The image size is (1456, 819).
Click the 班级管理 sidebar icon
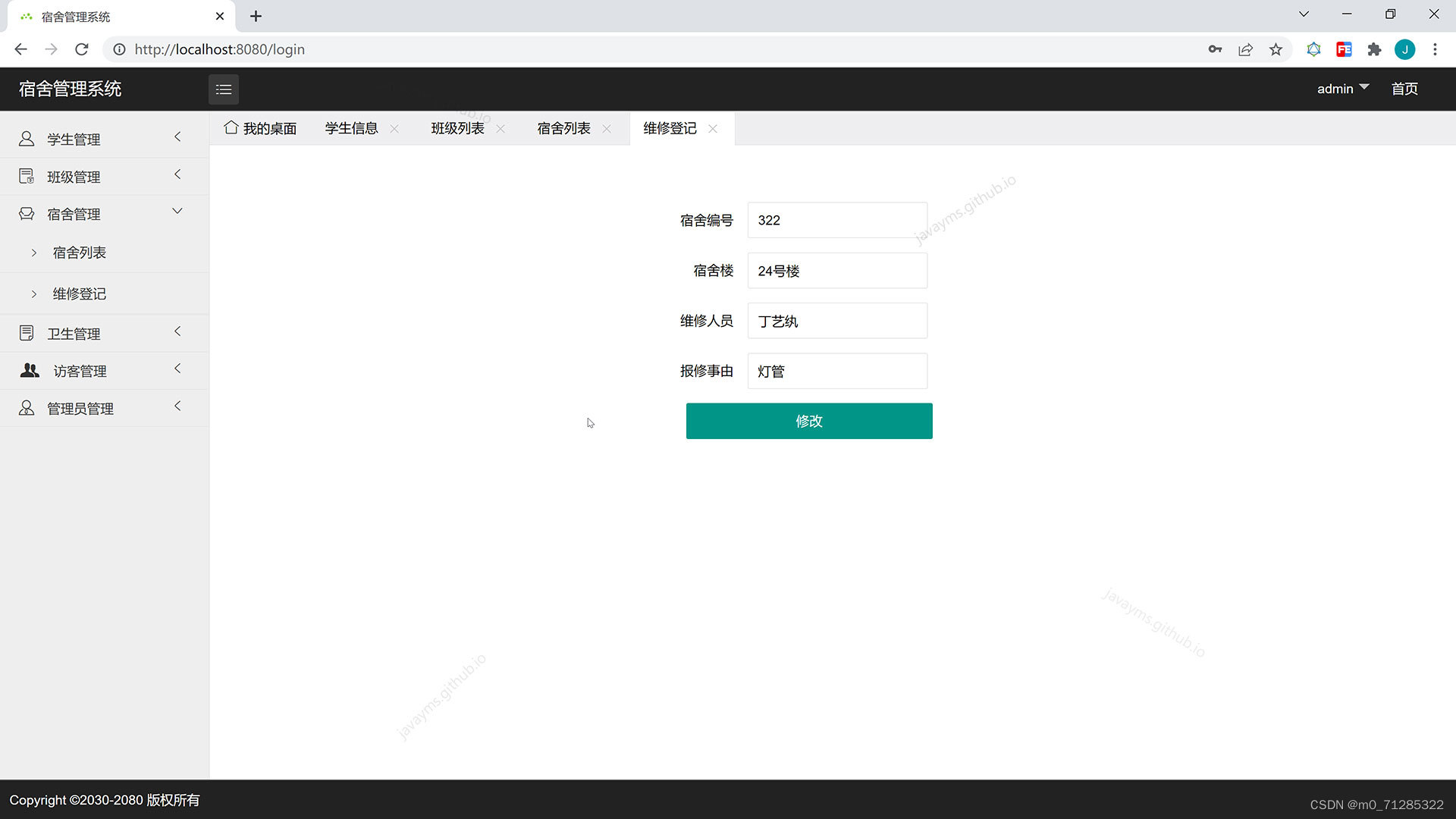click(x=27, y=176)
